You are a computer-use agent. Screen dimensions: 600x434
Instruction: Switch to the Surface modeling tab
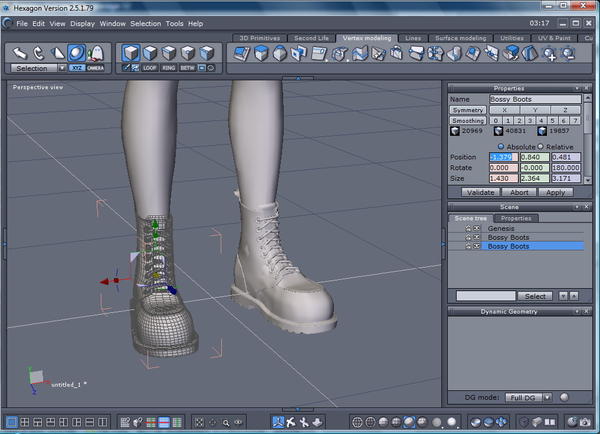coord(460,38)
